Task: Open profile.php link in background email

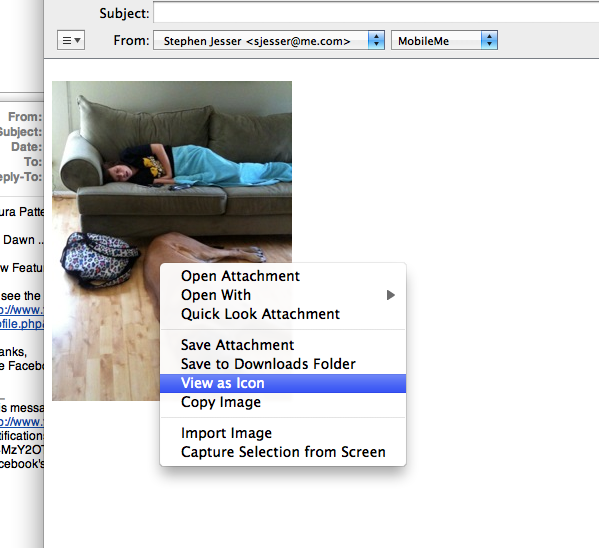Action: pos(22,324)
